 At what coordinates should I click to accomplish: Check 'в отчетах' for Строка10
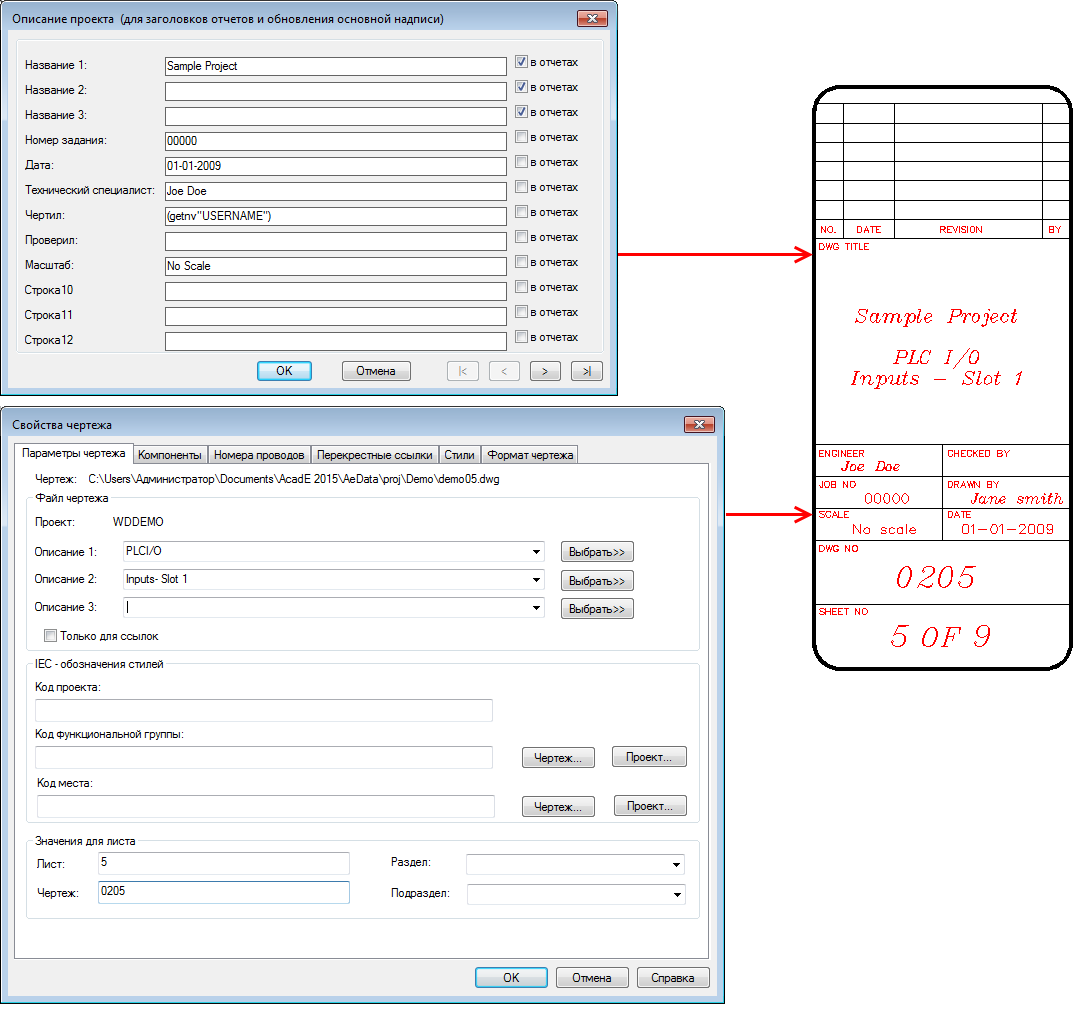click(x=522, y=287)
